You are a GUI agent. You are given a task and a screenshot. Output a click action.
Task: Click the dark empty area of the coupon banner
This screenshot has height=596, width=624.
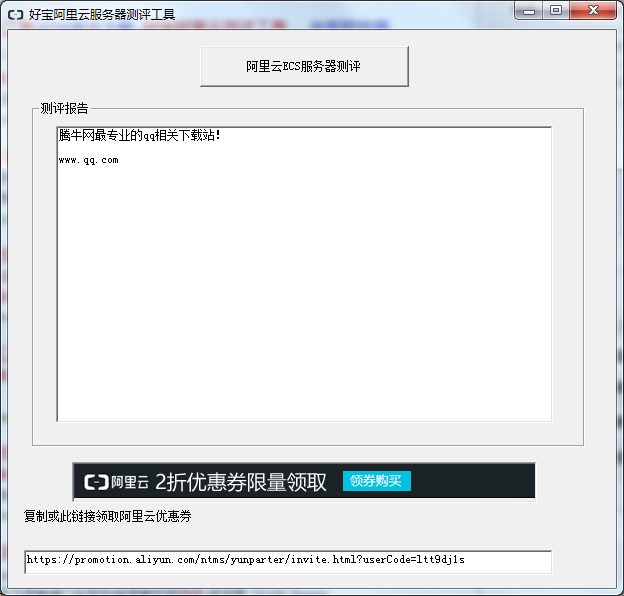click(x=473, y=481)
